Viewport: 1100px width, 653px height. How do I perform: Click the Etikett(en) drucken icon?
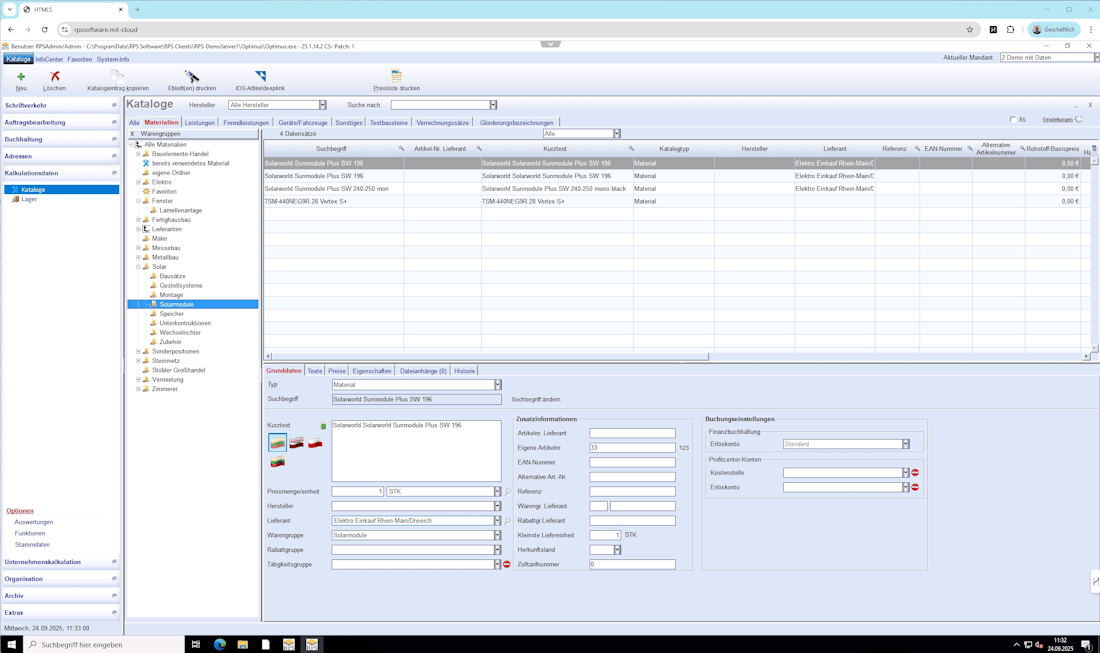[x=192, y=77]
